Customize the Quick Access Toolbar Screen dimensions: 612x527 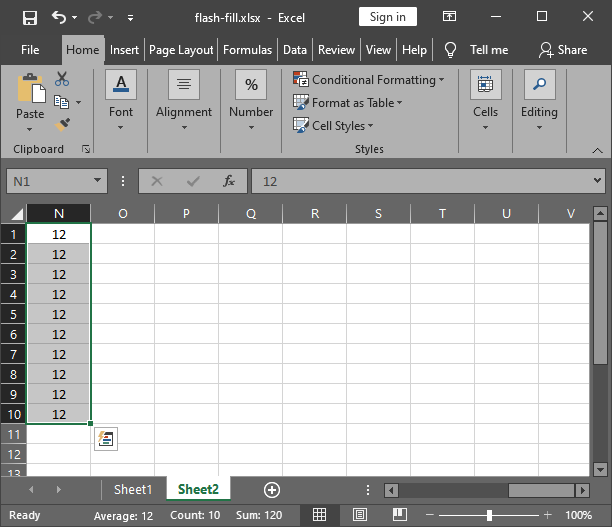(130, 18)
